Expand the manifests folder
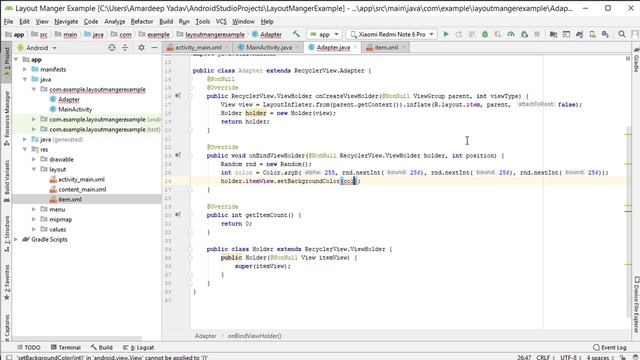Screen dimensions: 640x360 pos(25,69)
